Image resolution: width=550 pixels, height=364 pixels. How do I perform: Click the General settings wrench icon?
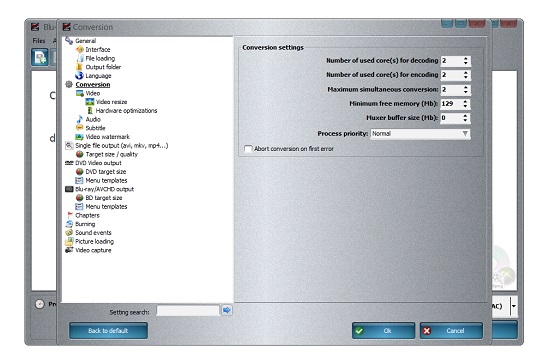pyautogui.click(x=69, y=41)
